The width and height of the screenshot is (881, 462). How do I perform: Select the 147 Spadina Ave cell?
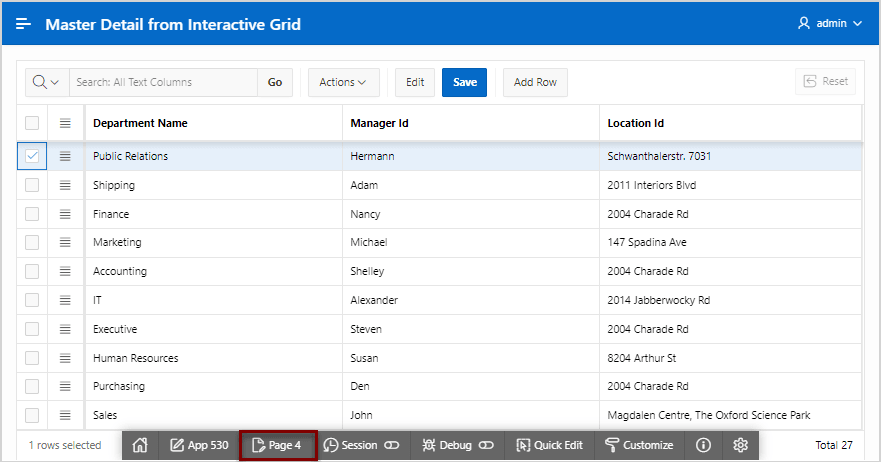[730, 242]
